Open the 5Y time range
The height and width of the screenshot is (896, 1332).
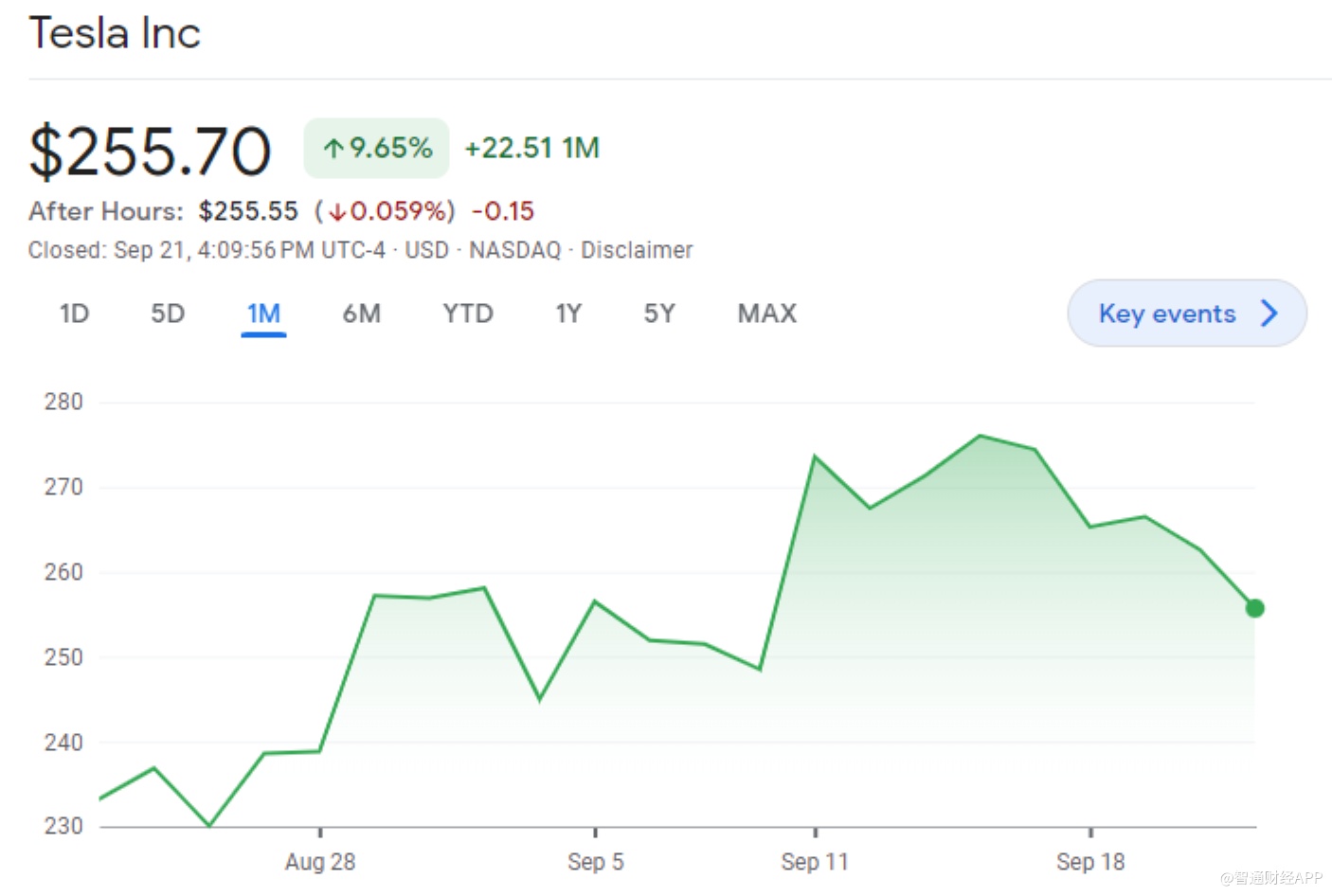point(659,314)
